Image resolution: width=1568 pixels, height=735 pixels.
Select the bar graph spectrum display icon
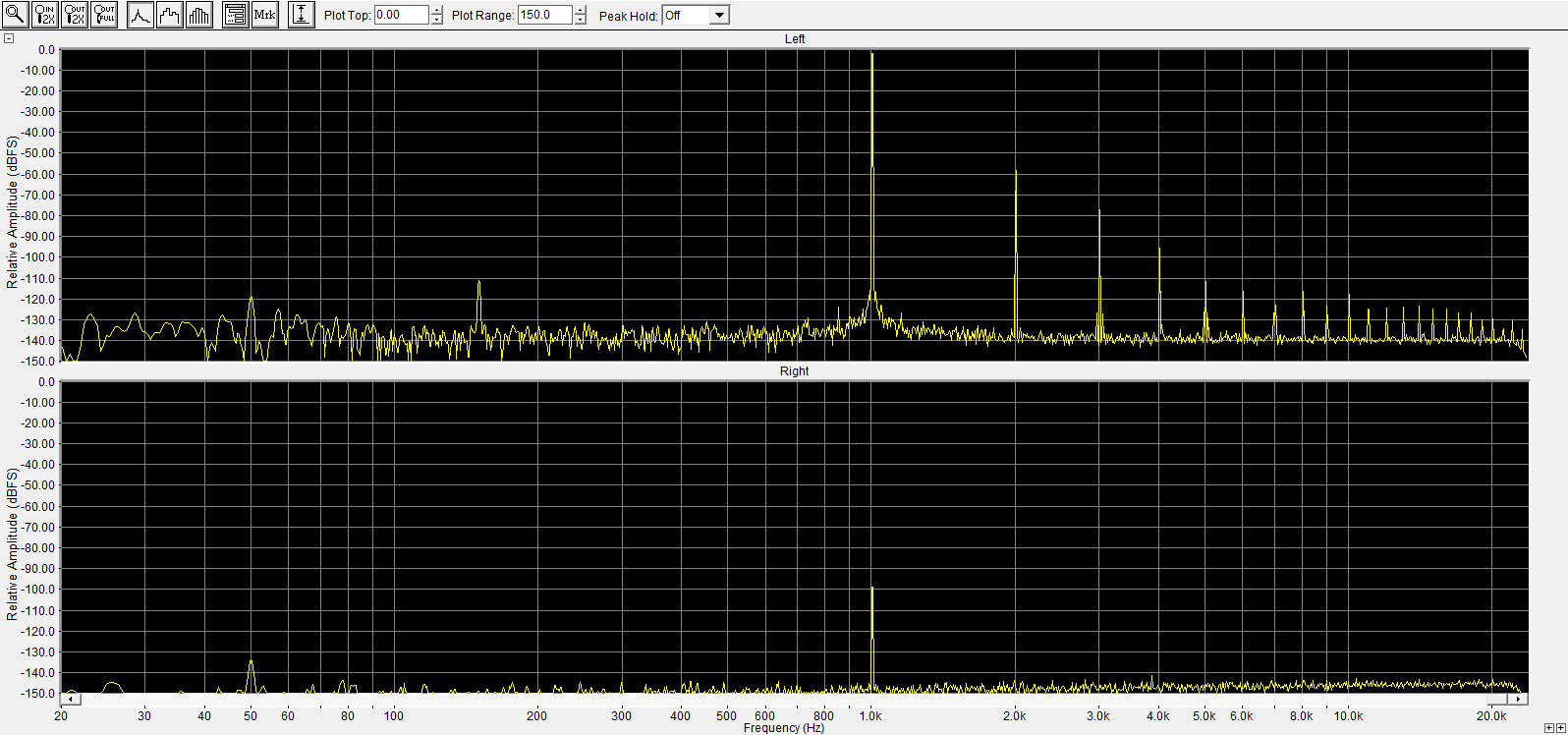pyautogui.click(x=199, y=15)
